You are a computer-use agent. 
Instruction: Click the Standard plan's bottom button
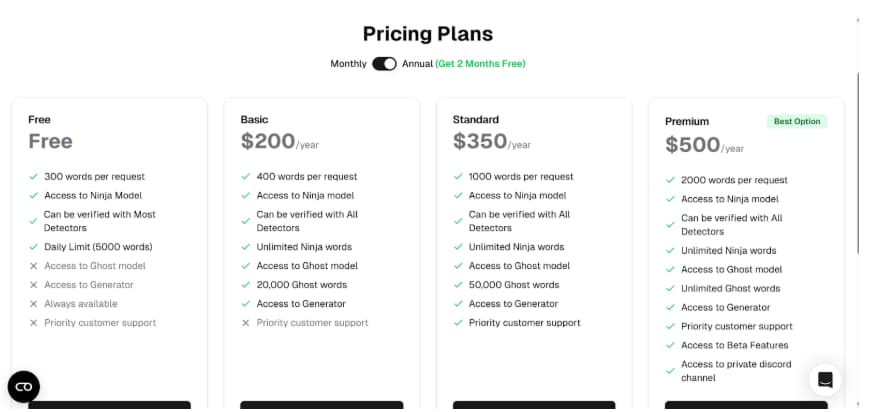coord(534,405)
